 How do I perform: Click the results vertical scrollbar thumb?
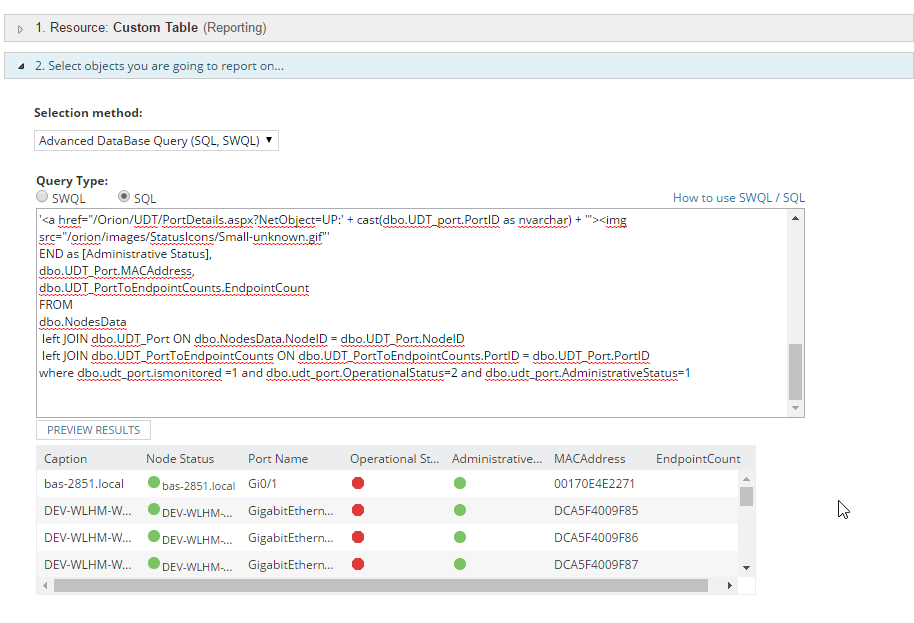coord(746,496)
